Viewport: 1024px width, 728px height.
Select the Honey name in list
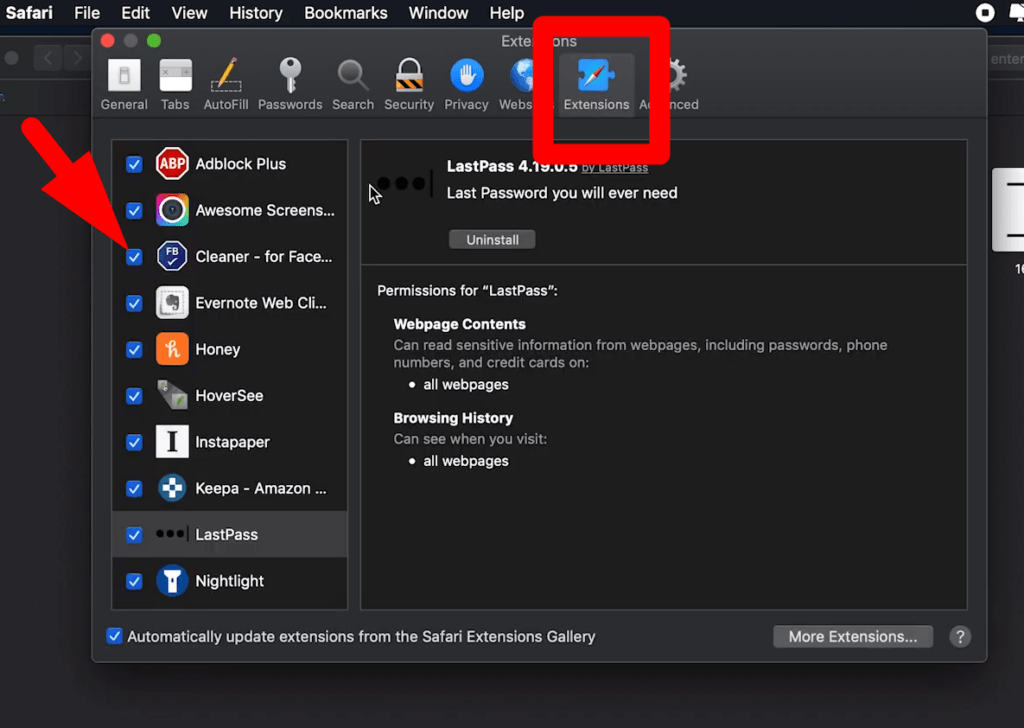click(x=217, y=349)
